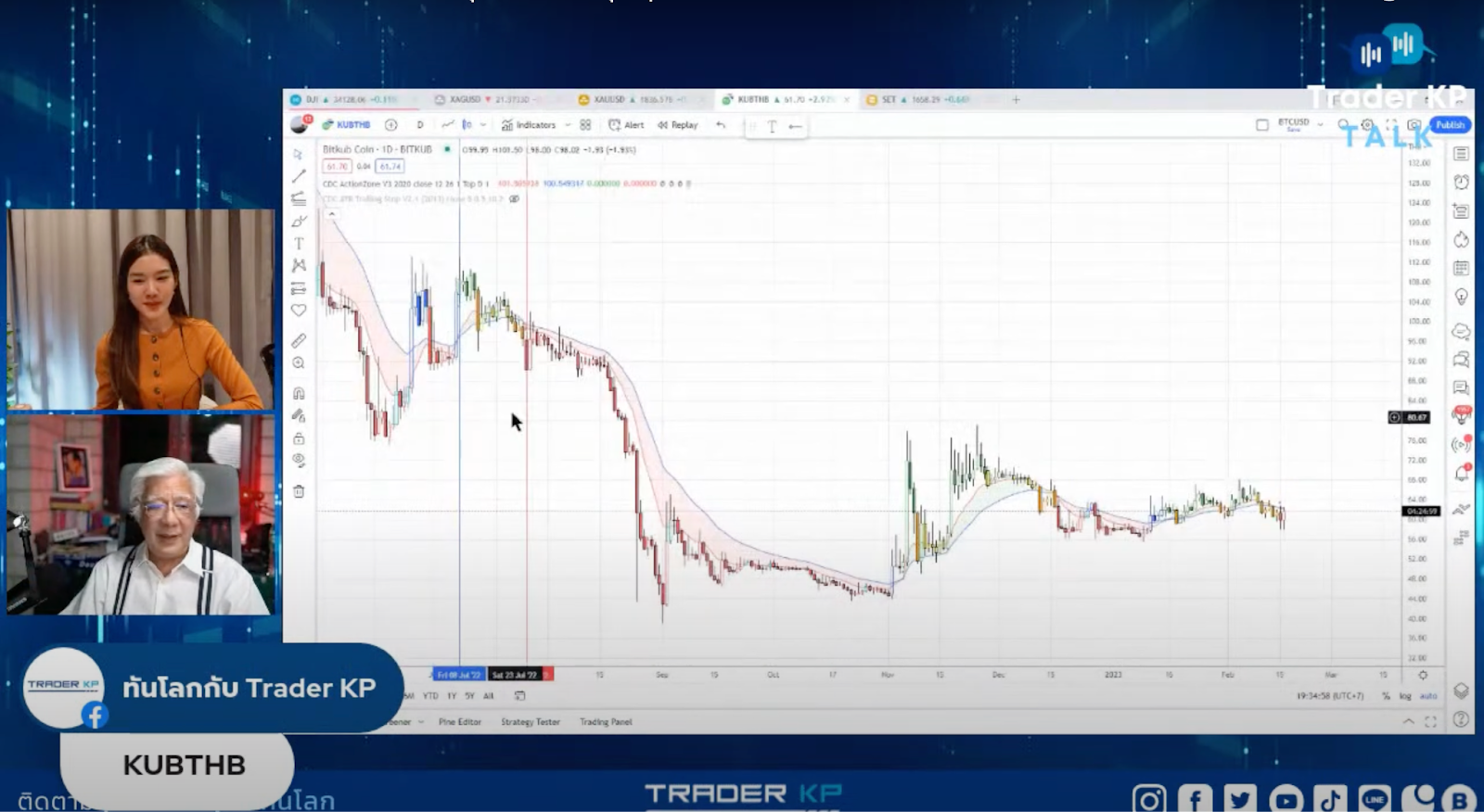Click the blue Publish button
Viewport: 1484px width, 812px height.
(1450, 125)
